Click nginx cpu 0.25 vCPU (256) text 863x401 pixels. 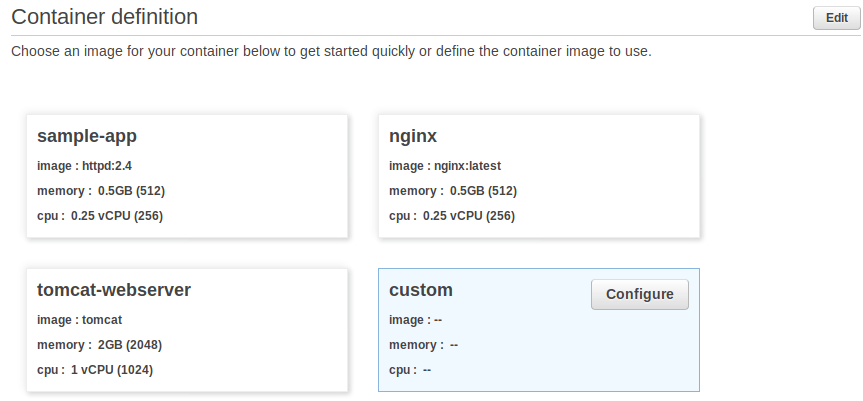(x=452, y=216)
